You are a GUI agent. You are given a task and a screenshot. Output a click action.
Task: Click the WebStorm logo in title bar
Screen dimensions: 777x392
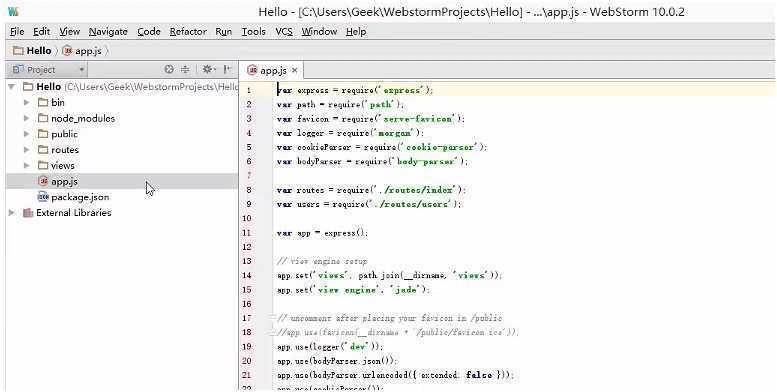pos(13,11)
